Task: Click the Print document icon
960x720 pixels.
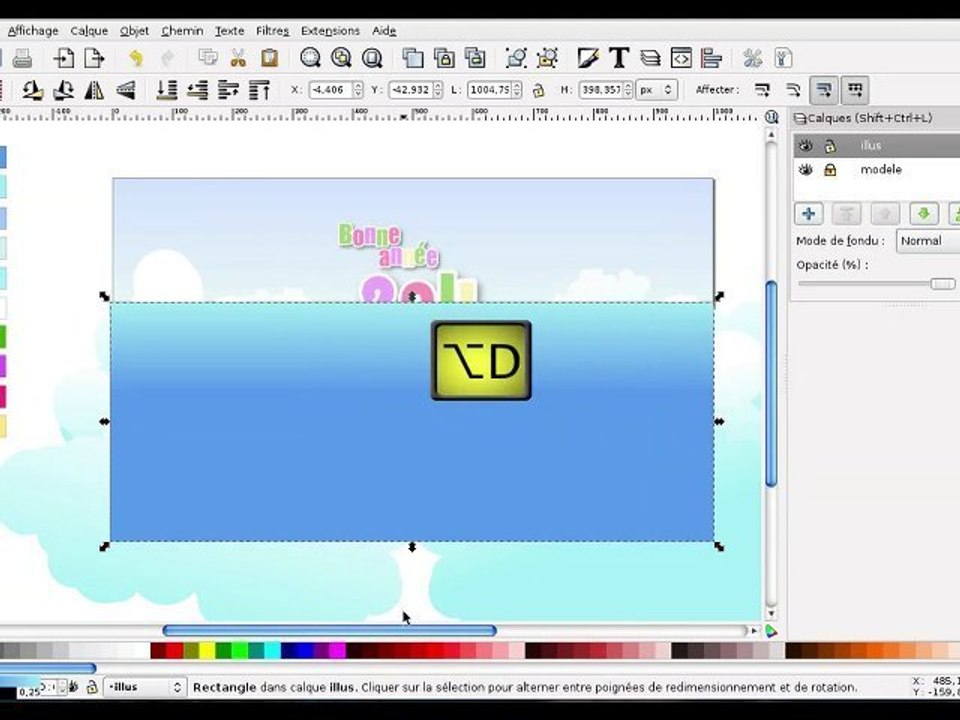Action: (x=22, y=59)
